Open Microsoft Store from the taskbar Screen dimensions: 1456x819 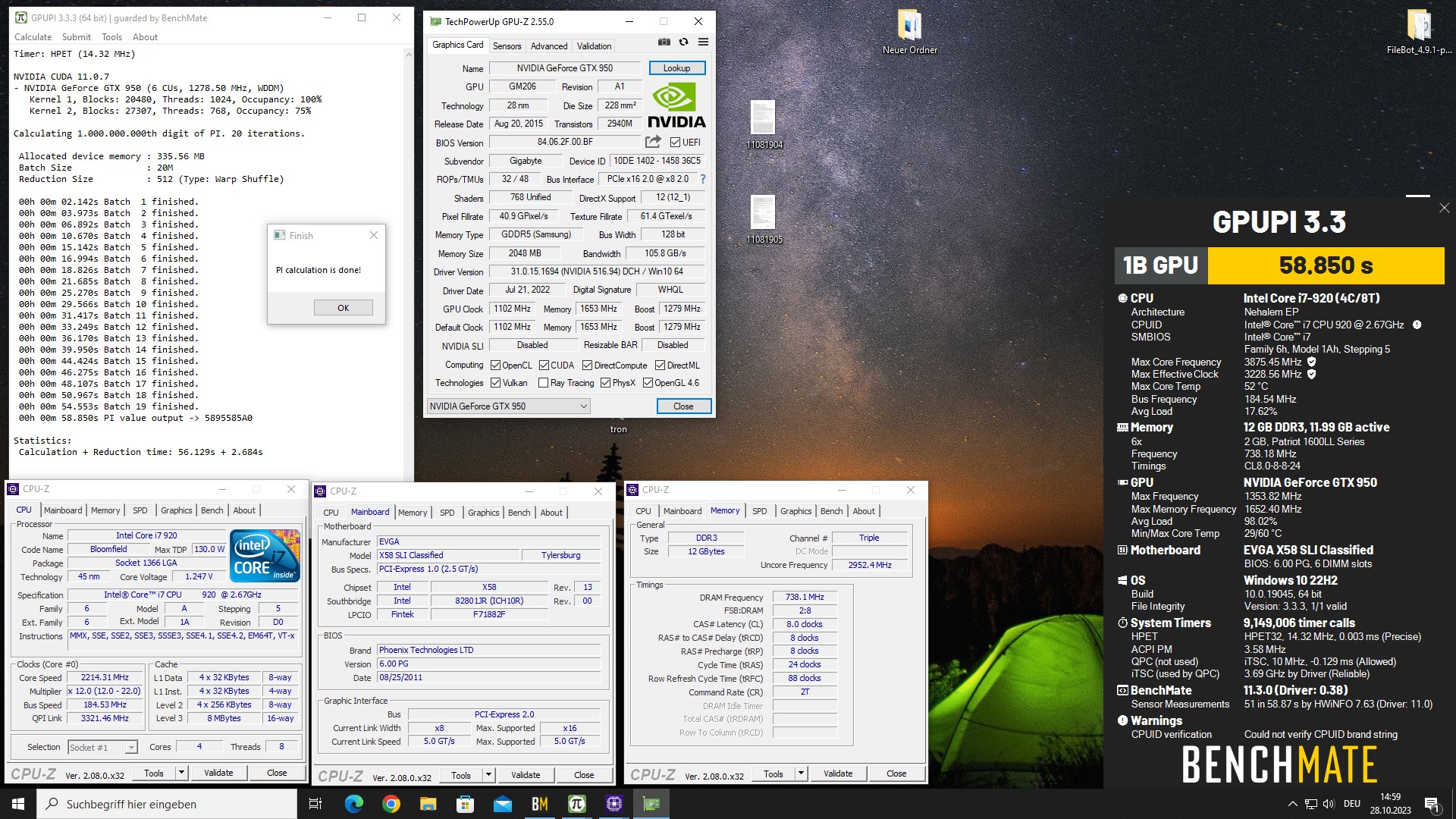pos(466,804)
